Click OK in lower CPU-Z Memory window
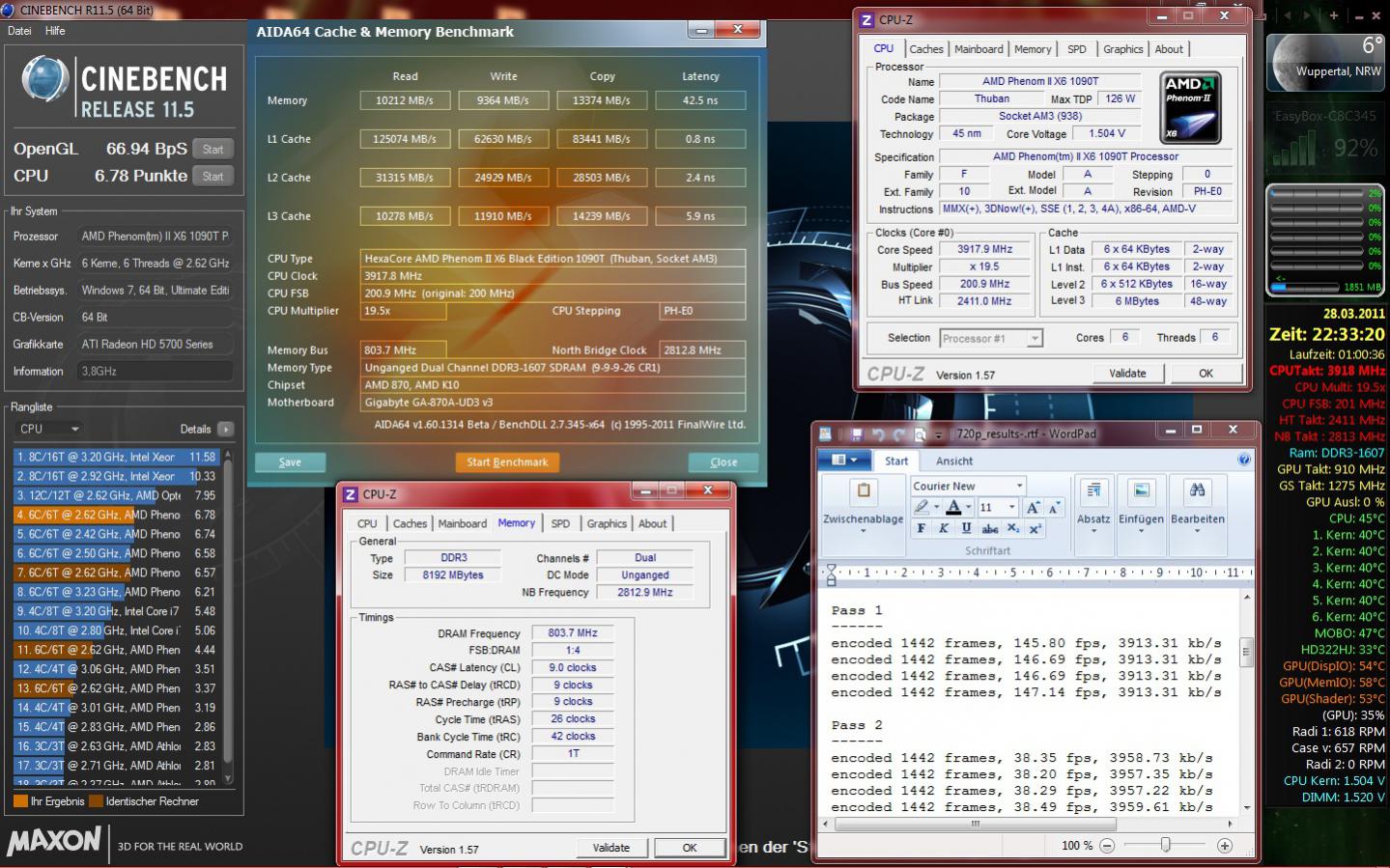The height and width of the screenshot is (868, 1390). pyautogui.click(x=690, y=848)
